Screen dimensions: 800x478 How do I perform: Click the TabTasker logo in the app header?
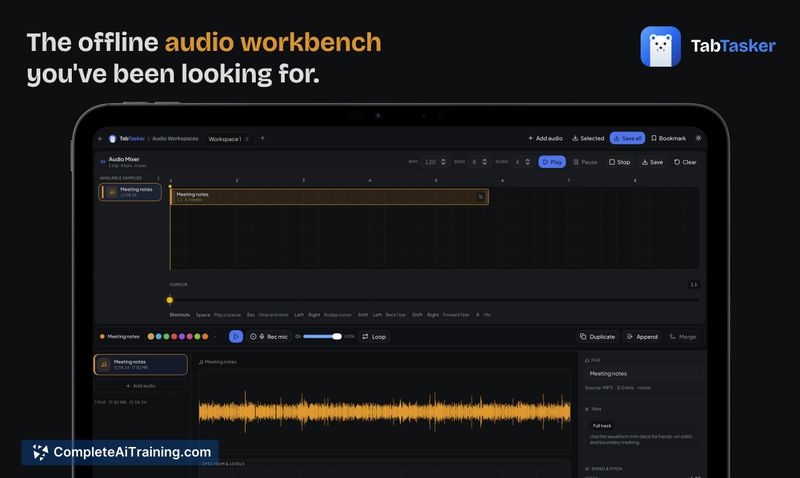[x=127, y=139]
